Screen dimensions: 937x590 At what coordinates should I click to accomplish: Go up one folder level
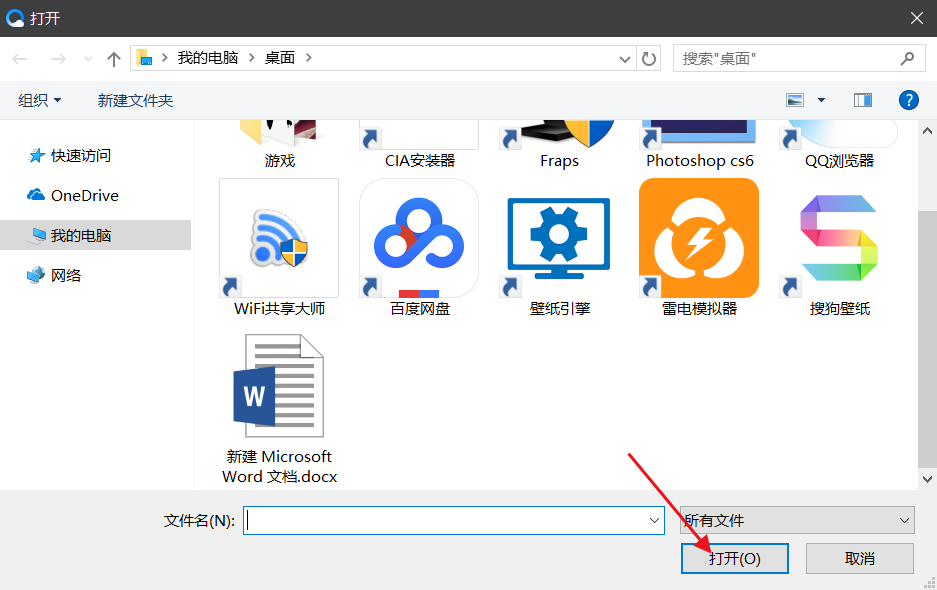pos(114,59)
